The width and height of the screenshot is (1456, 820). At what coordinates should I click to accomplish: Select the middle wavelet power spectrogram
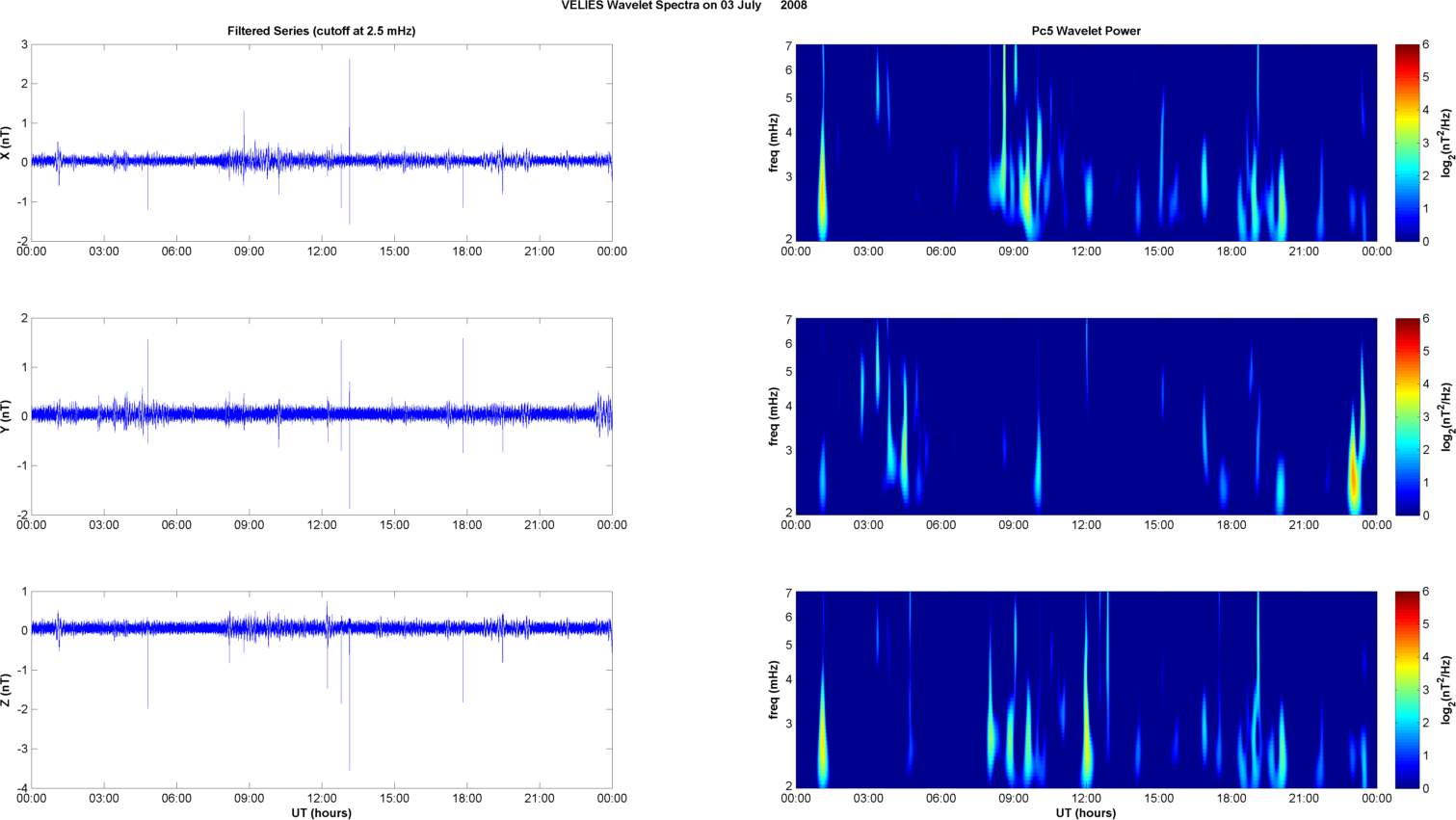pos(1086,416)
